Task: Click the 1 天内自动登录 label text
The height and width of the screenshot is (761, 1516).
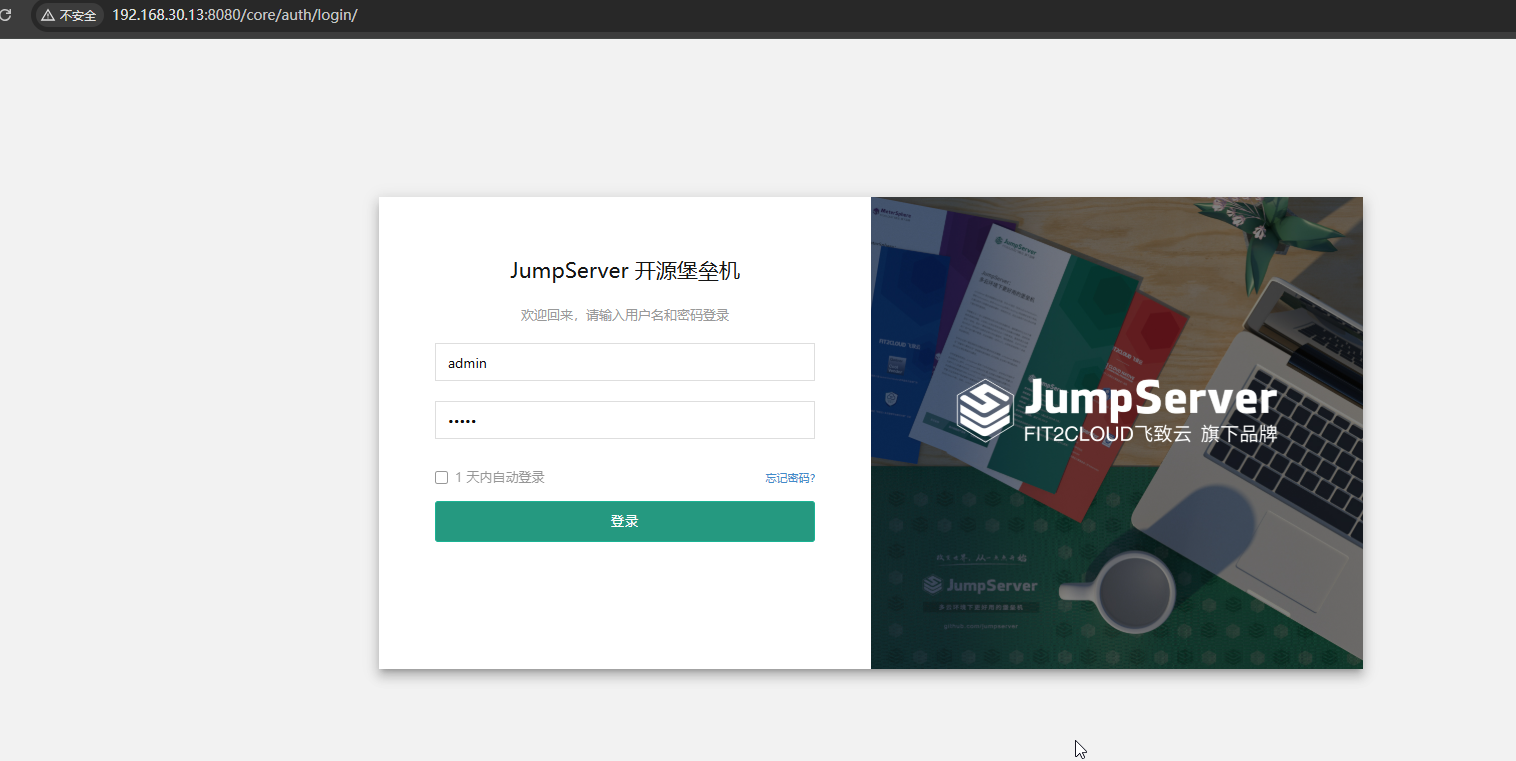Action: coord(500,478)
